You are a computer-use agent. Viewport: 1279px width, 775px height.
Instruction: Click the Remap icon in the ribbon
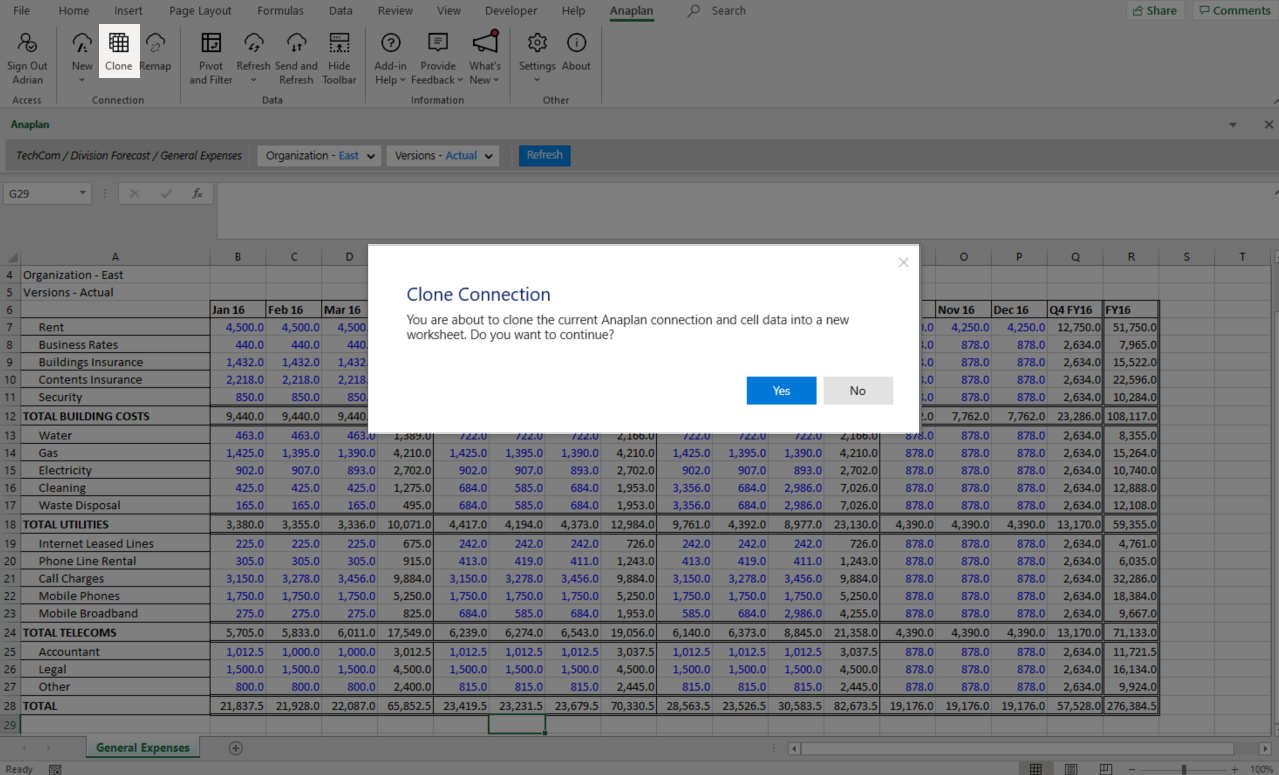[x=156, y=57]
